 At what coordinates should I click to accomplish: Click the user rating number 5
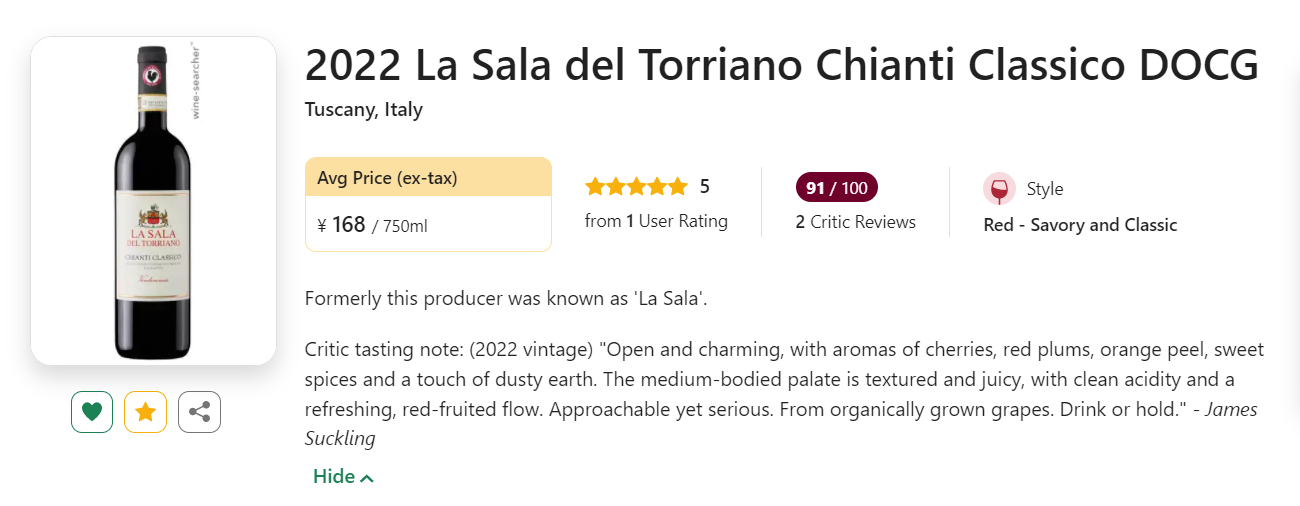click(704, 187)
